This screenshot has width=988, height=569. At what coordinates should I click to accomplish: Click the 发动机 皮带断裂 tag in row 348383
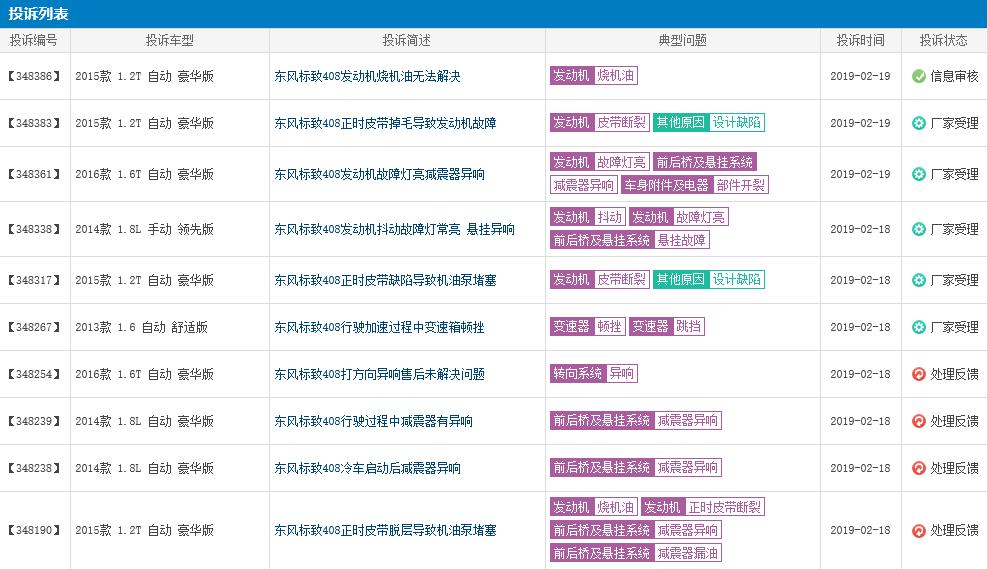(599, 122)
